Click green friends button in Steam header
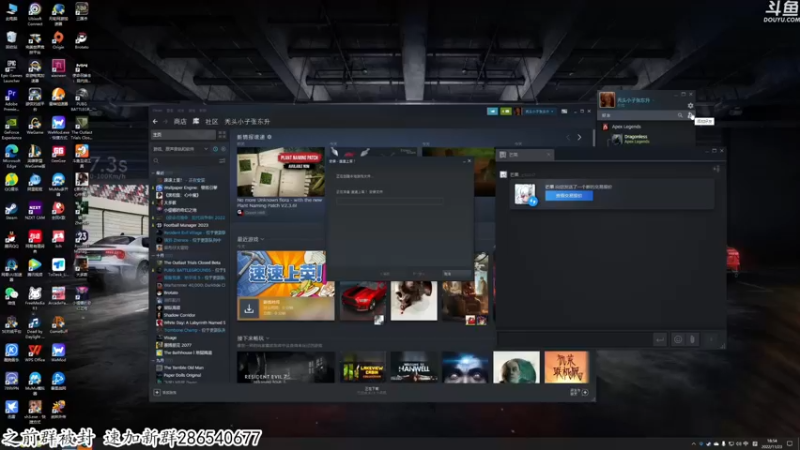The height and width of the screenshot is (450, 800). coord(506,111)
